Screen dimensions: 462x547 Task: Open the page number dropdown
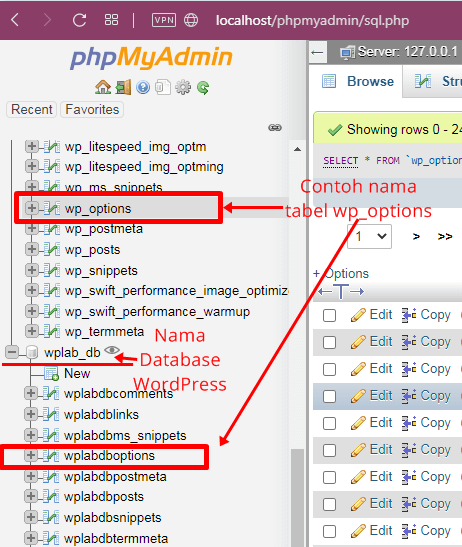point(370,237)
